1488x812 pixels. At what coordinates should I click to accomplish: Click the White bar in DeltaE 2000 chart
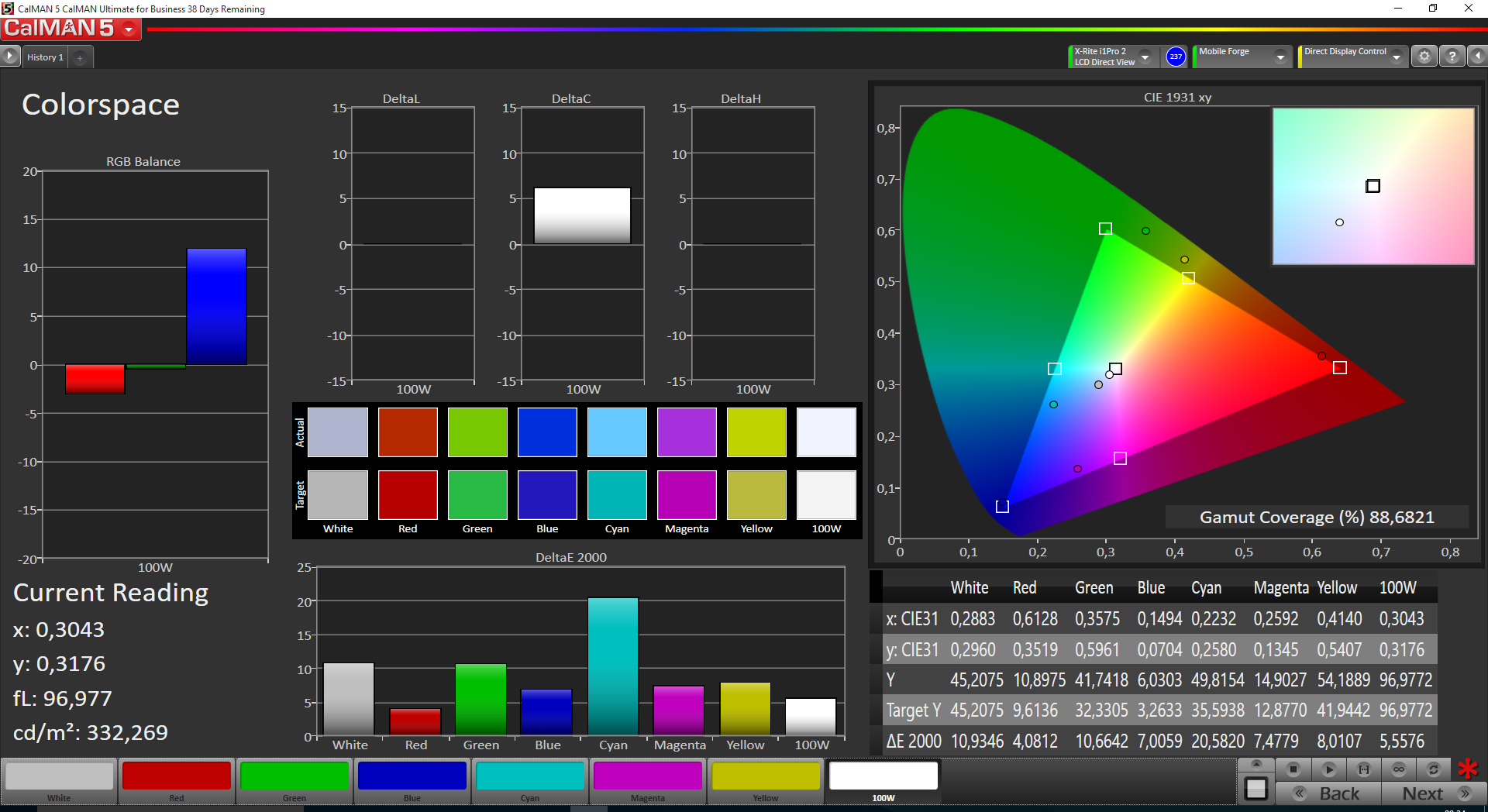click(x=349, y=699)
